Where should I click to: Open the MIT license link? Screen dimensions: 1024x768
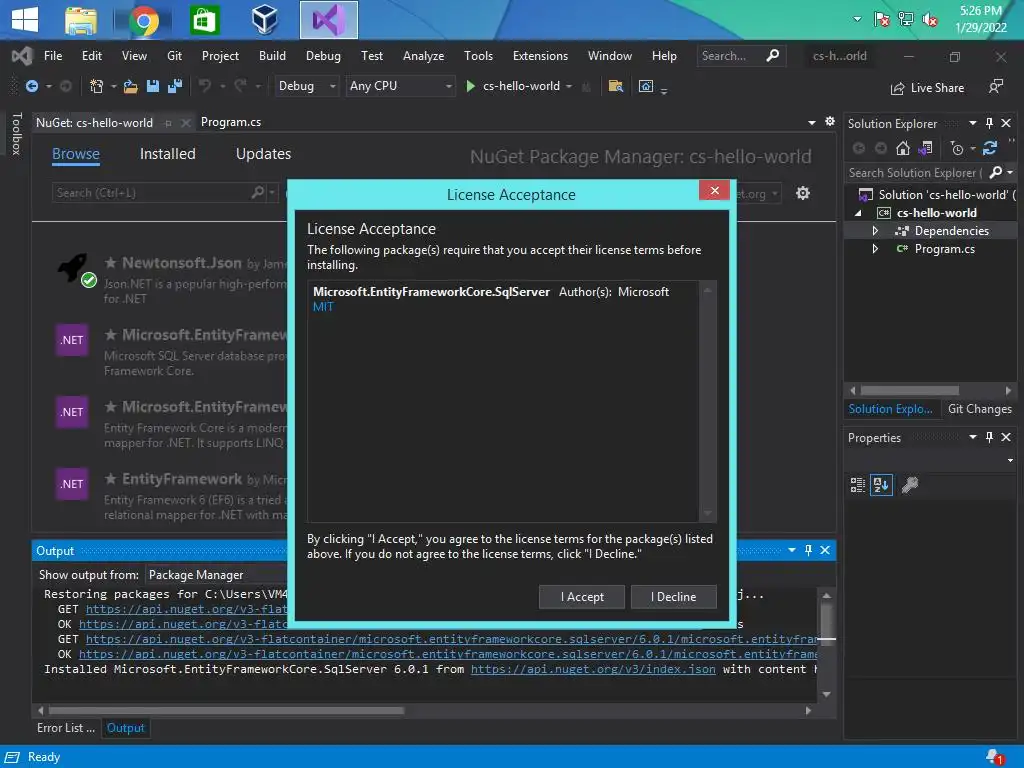(x=323, y=307)
